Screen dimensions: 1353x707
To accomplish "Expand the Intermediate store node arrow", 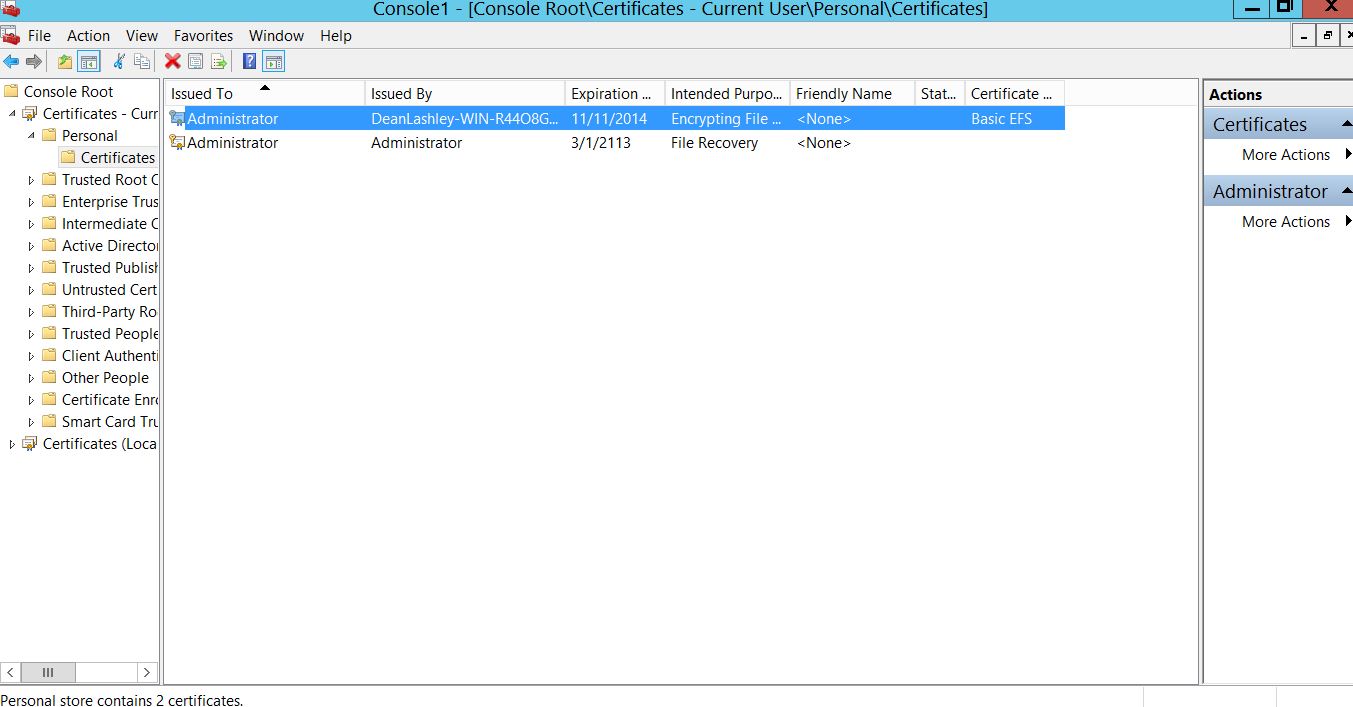I will (31, 224).
